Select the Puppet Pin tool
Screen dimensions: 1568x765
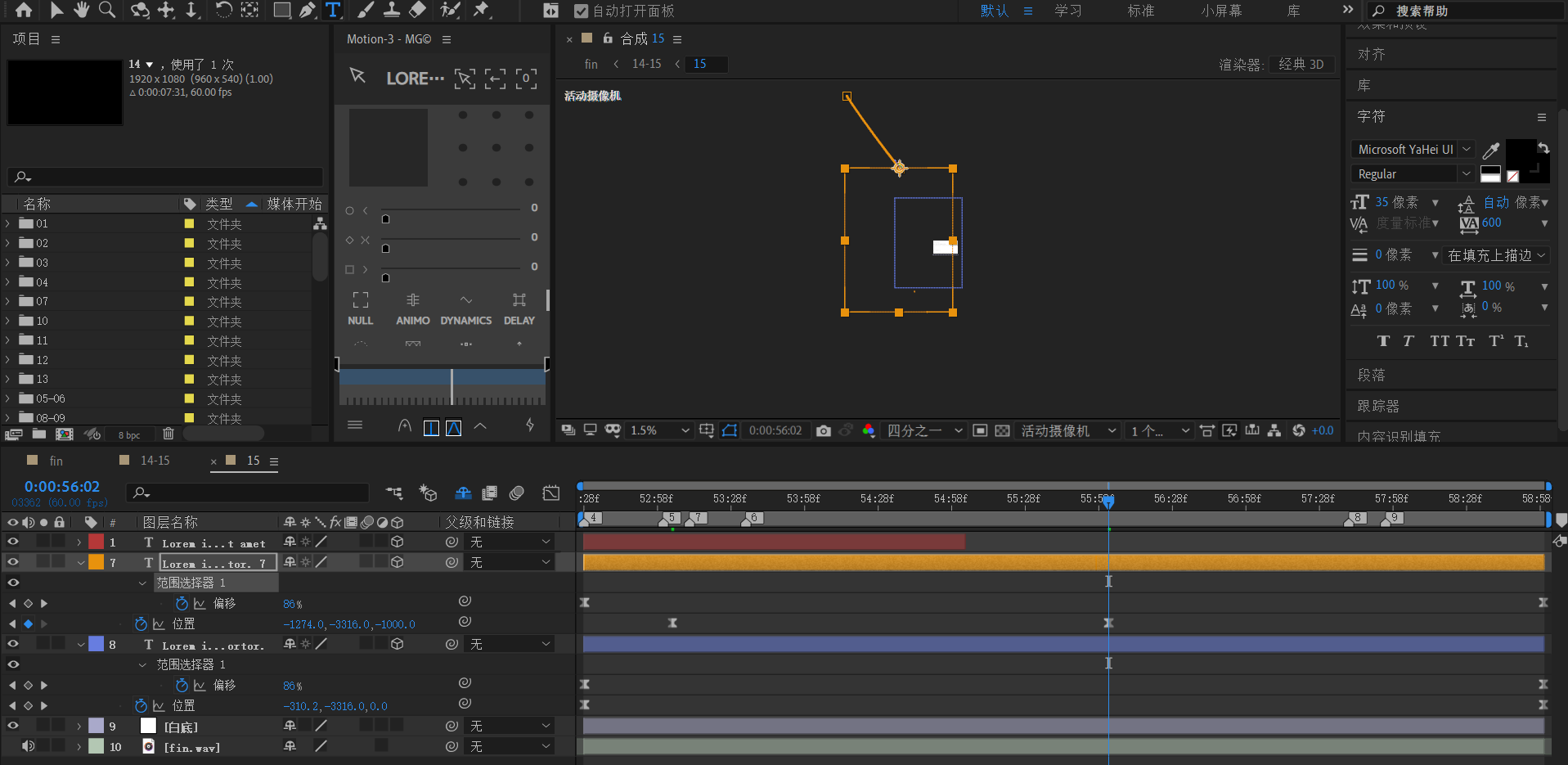coord(482,10)
